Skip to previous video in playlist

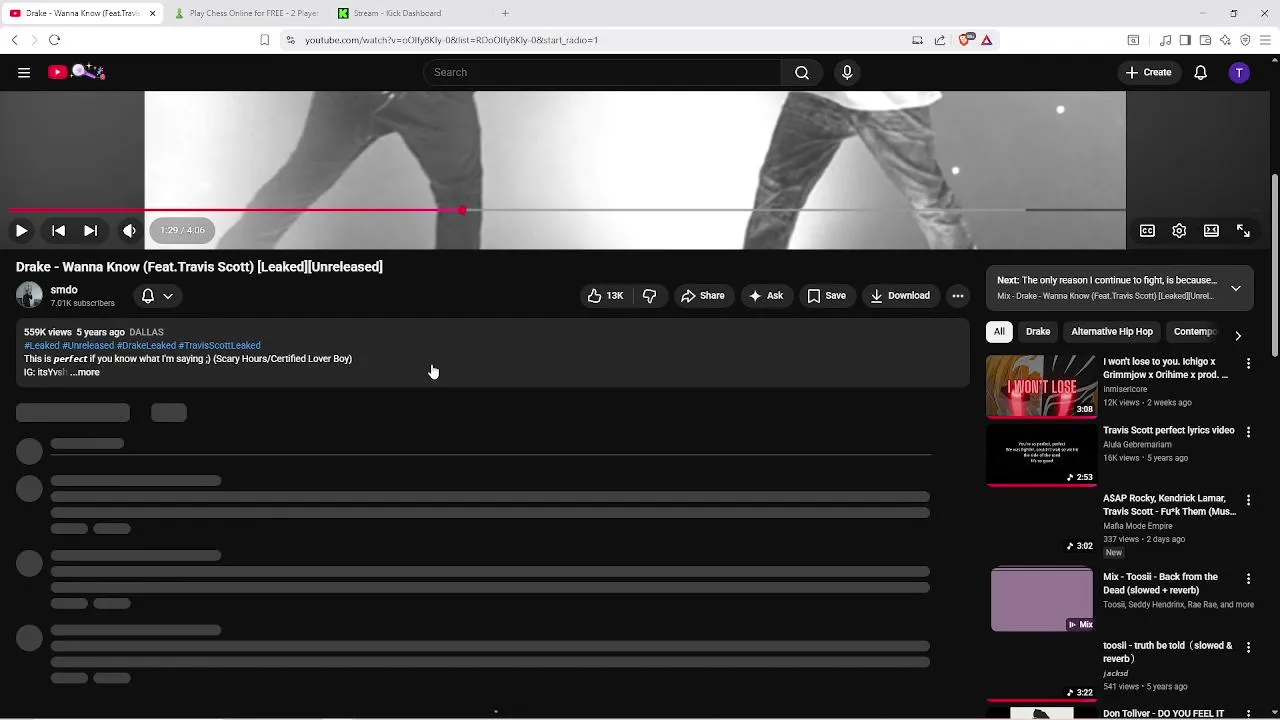59,231
